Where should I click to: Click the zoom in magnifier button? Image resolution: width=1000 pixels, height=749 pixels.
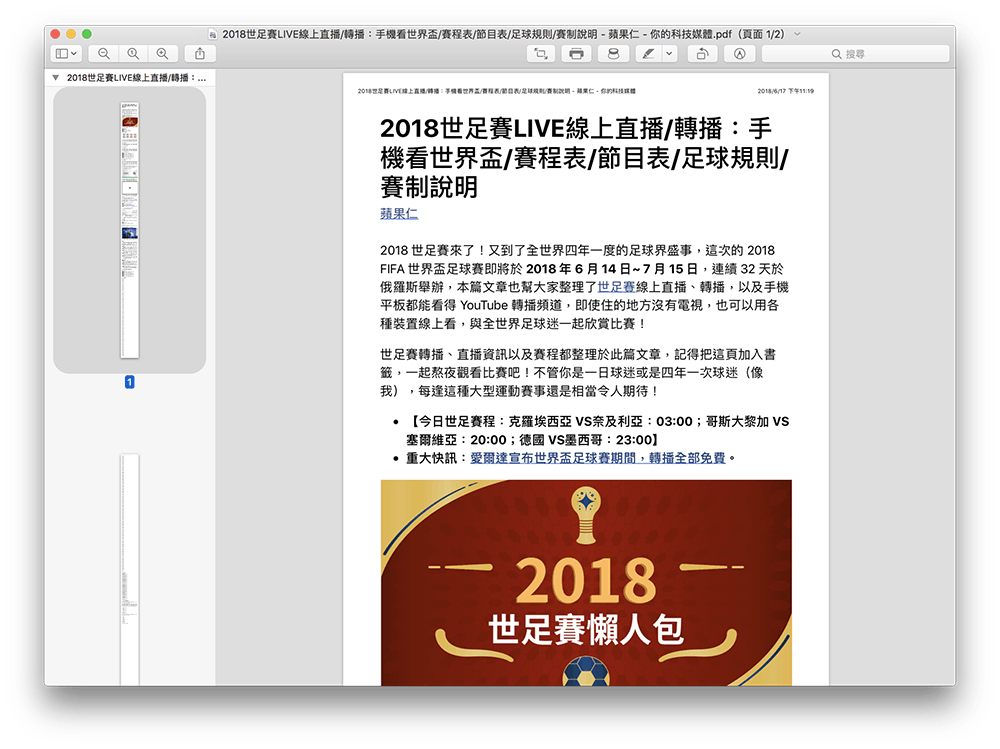pyautogui.click(x=162, y=53)
